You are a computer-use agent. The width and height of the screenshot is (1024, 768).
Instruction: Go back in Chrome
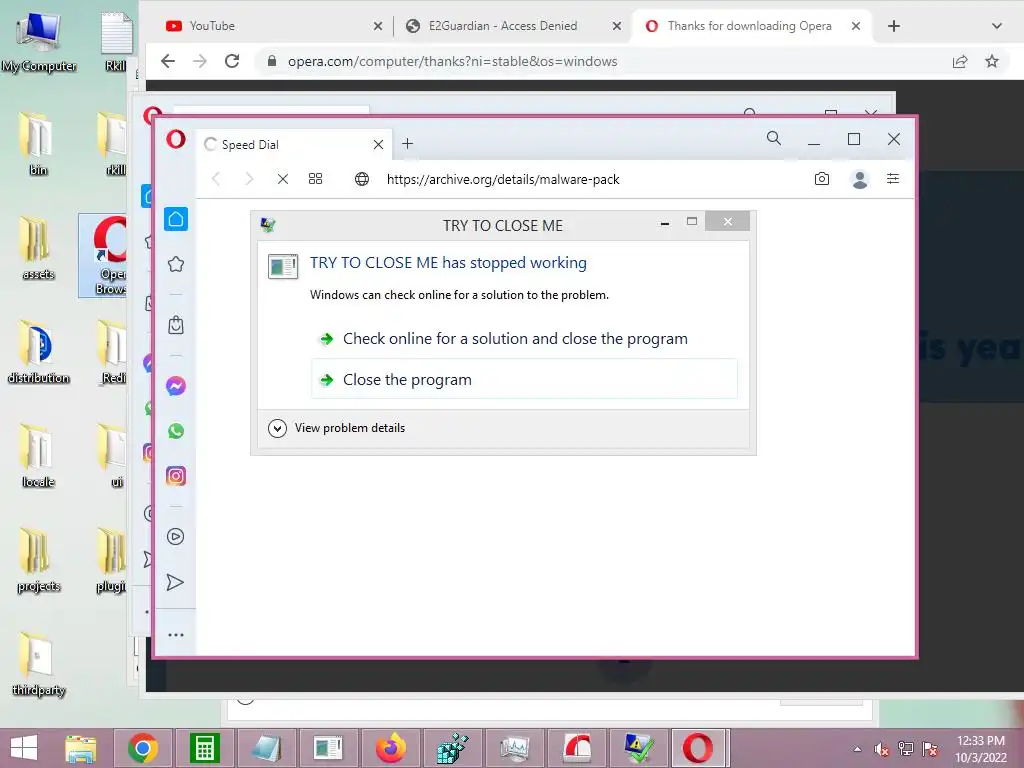coord(168,61)
